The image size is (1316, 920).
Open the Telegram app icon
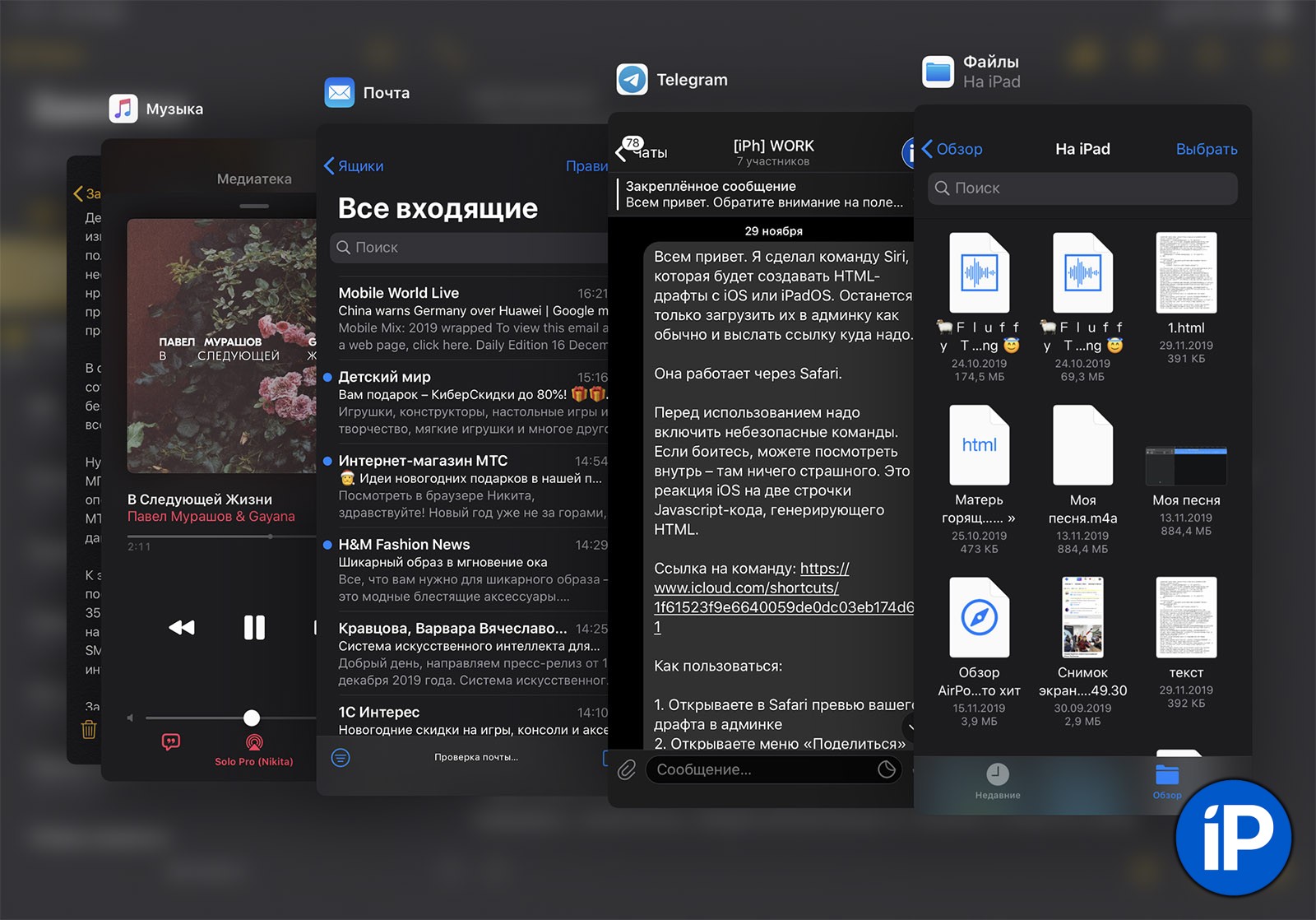632,80
